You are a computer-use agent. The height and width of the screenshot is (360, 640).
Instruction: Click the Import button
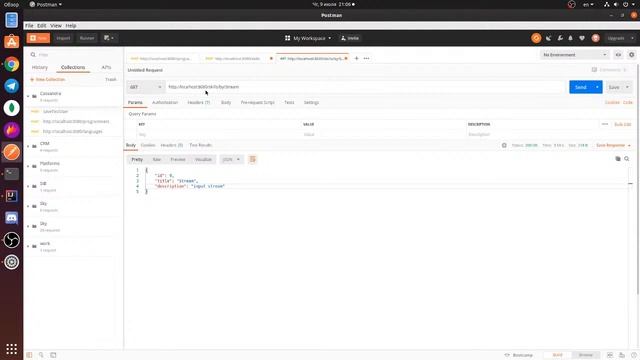click(63, 38)
